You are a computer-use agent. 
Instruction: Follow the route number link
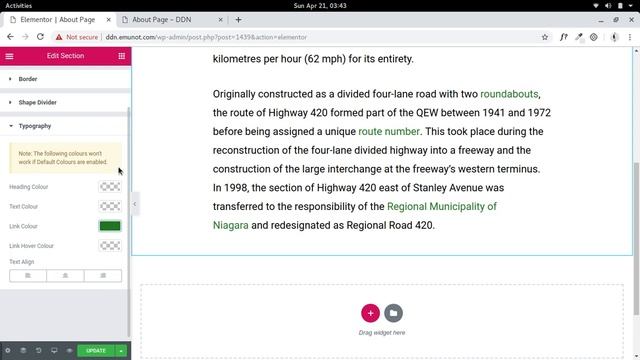pyautogui.click(x=389, y=131)
